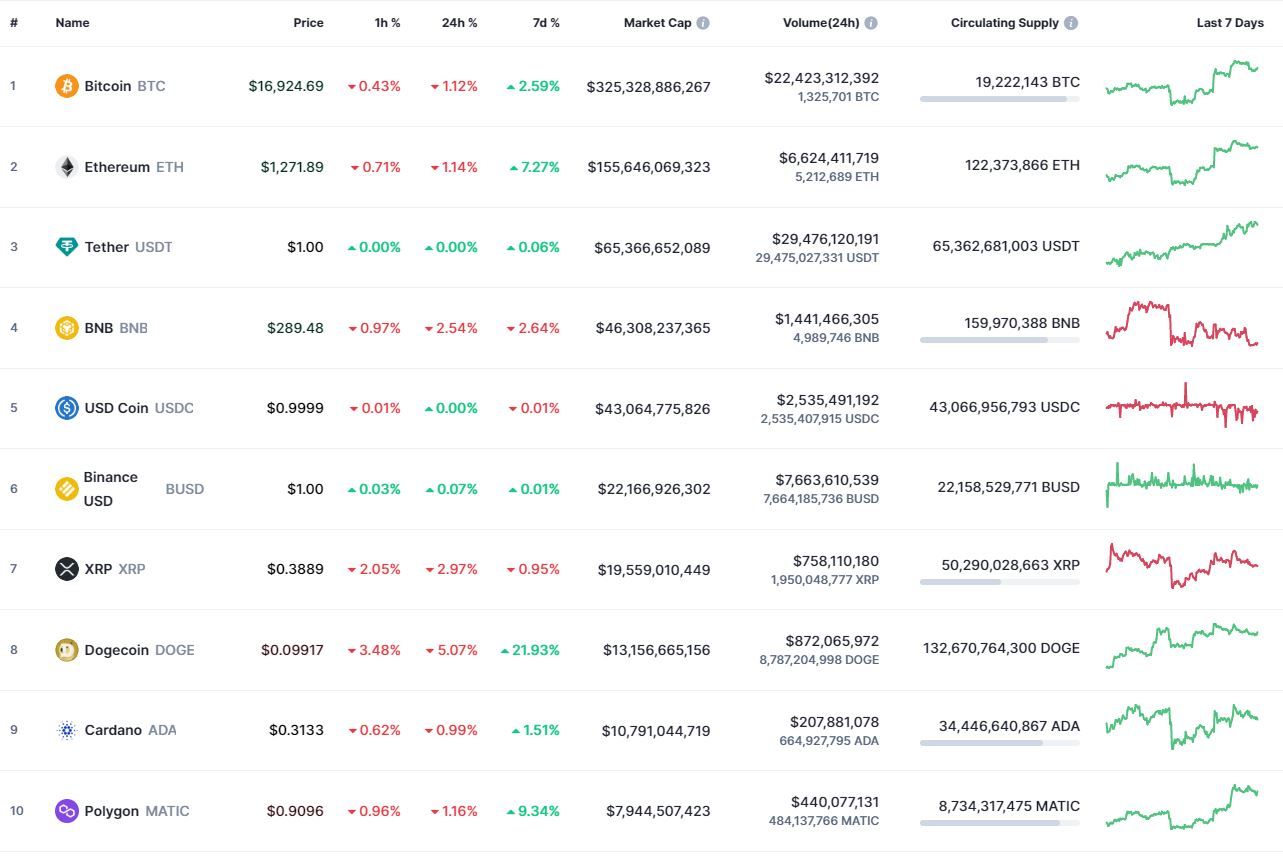The height and width of the screenshot is (860, 1283).
Task: Click the Dogecoin logo icon
Action: pos(67,650)
